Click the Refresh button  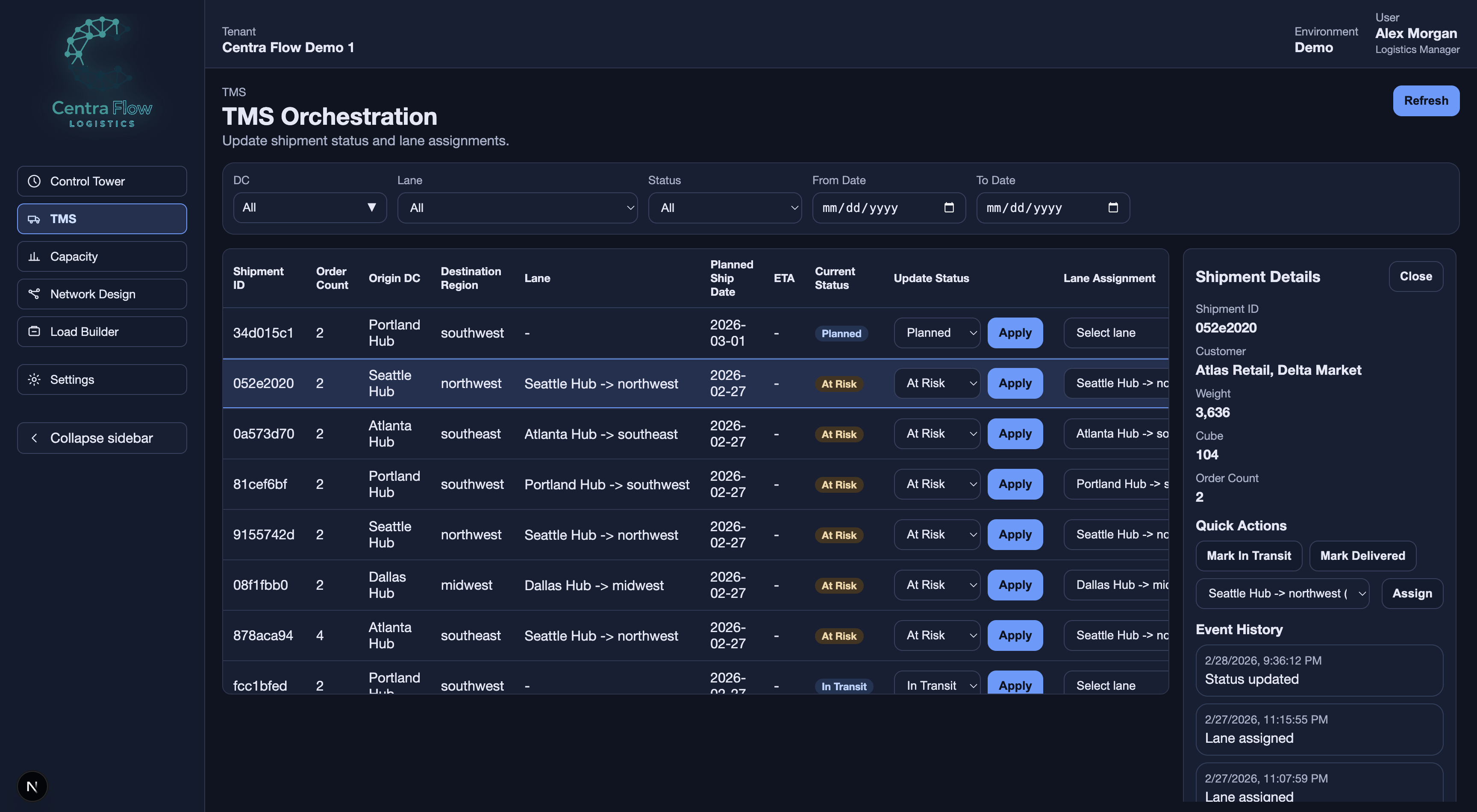click(1425, 101)
